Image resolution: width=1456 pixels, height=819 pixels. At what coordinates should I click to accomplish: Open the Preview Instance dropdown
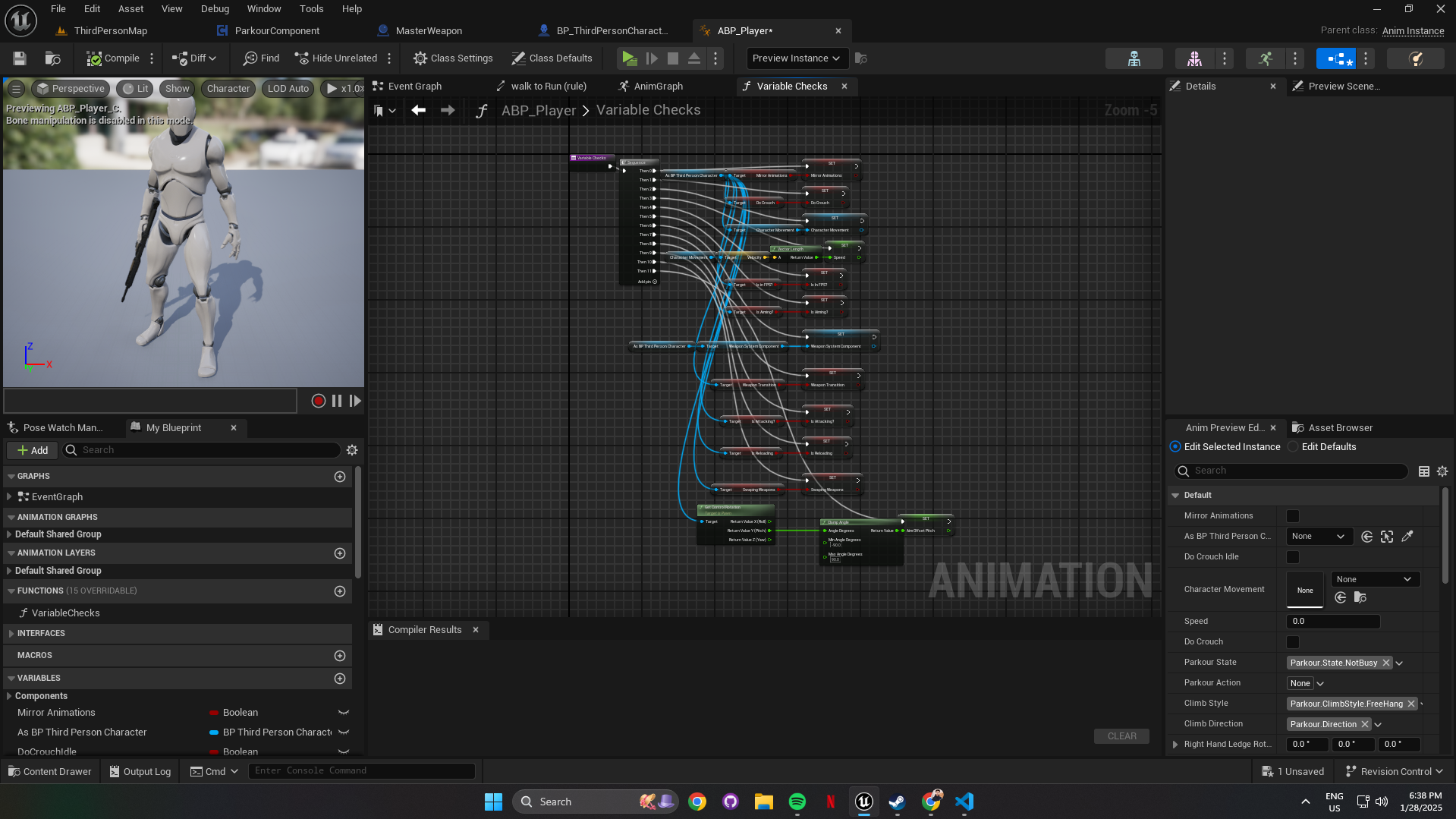(x=796, y=58)
